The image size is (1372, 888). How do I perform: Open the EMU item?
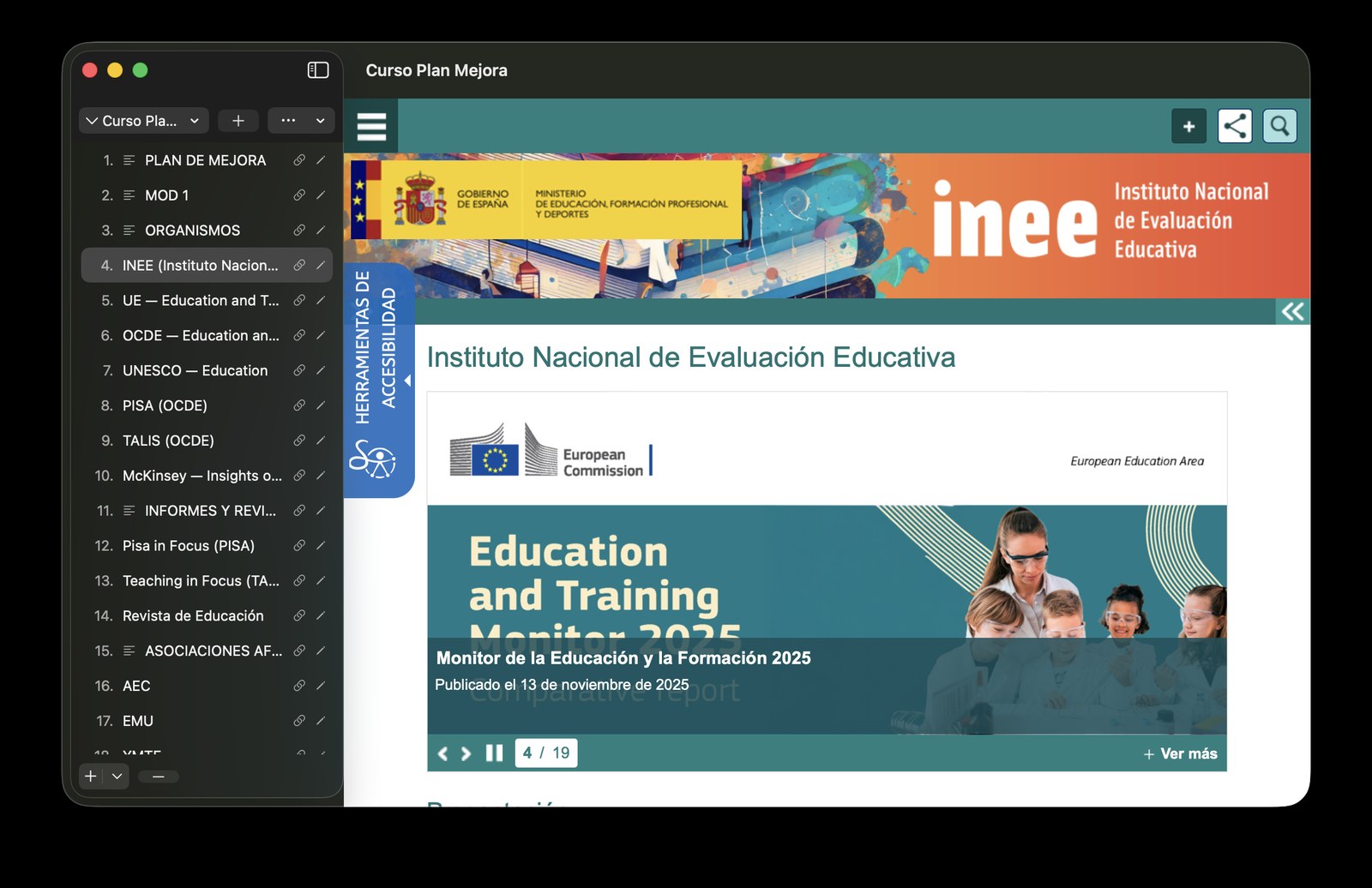pos(206,721)
